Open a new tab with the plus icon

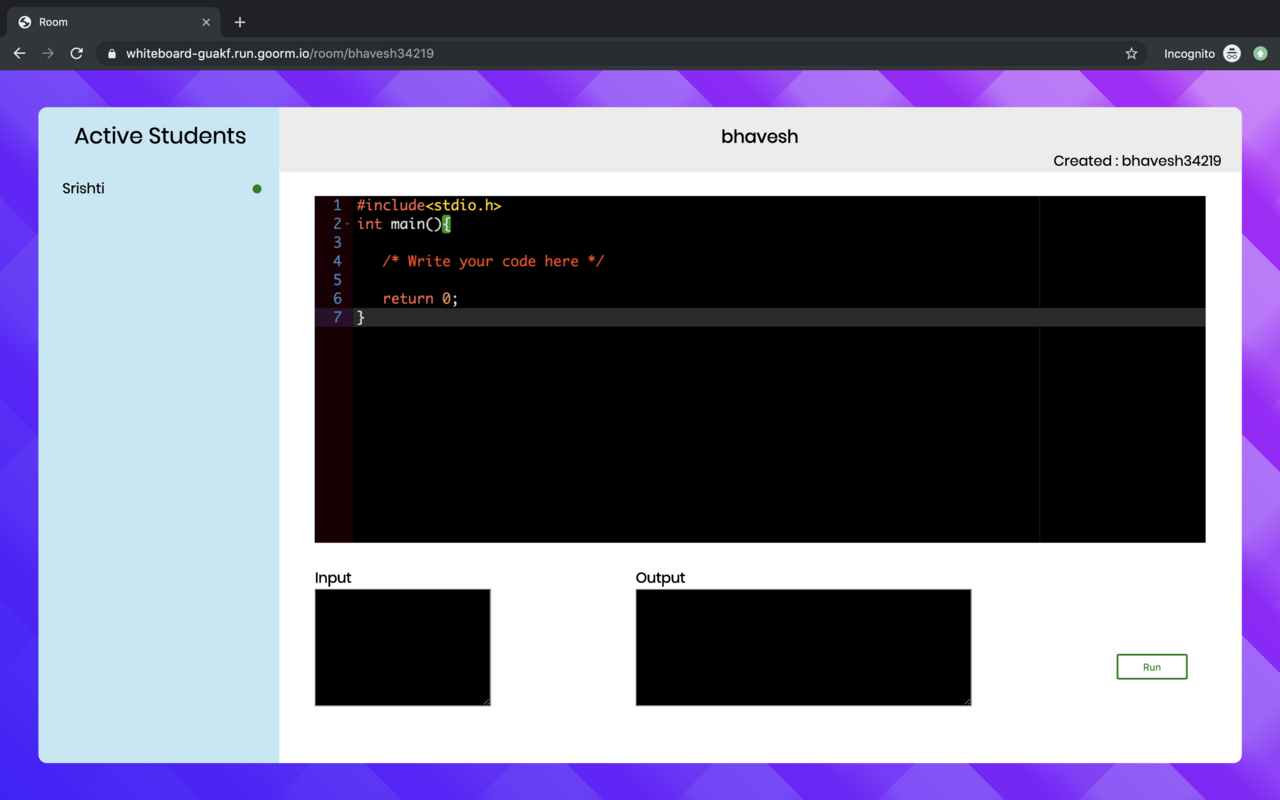click(240, 22)
